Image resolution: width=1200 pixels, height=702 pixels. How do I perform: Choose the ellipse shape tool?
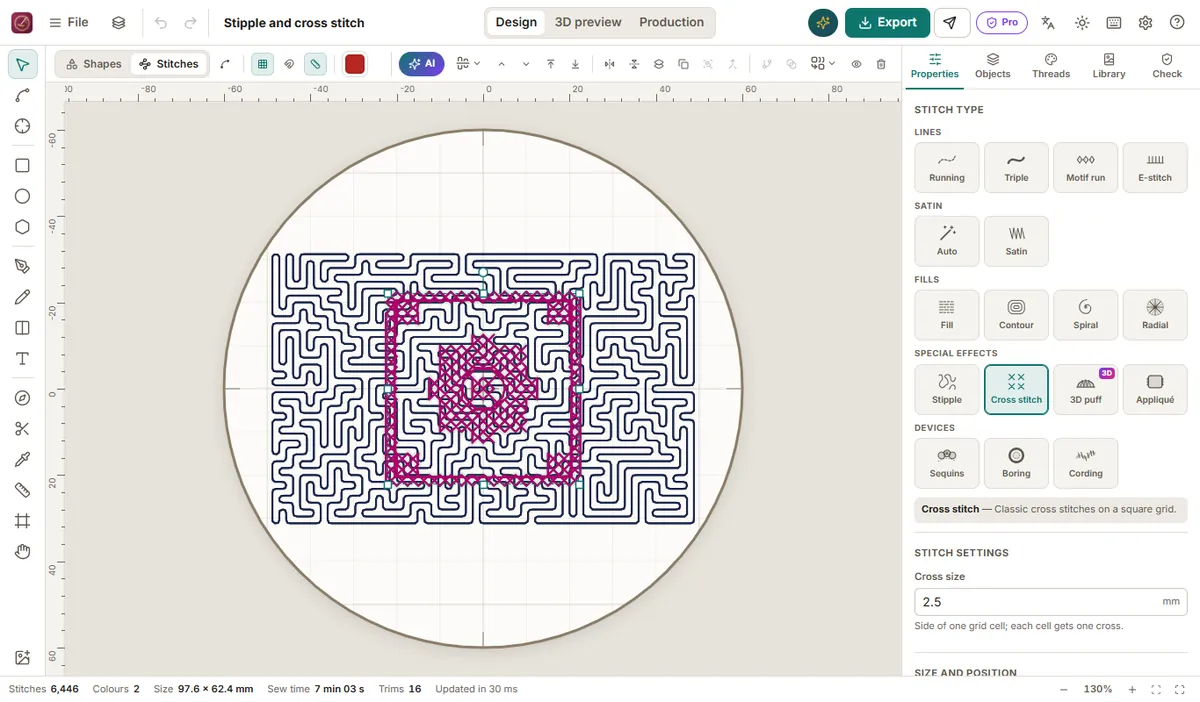point(22,196)
